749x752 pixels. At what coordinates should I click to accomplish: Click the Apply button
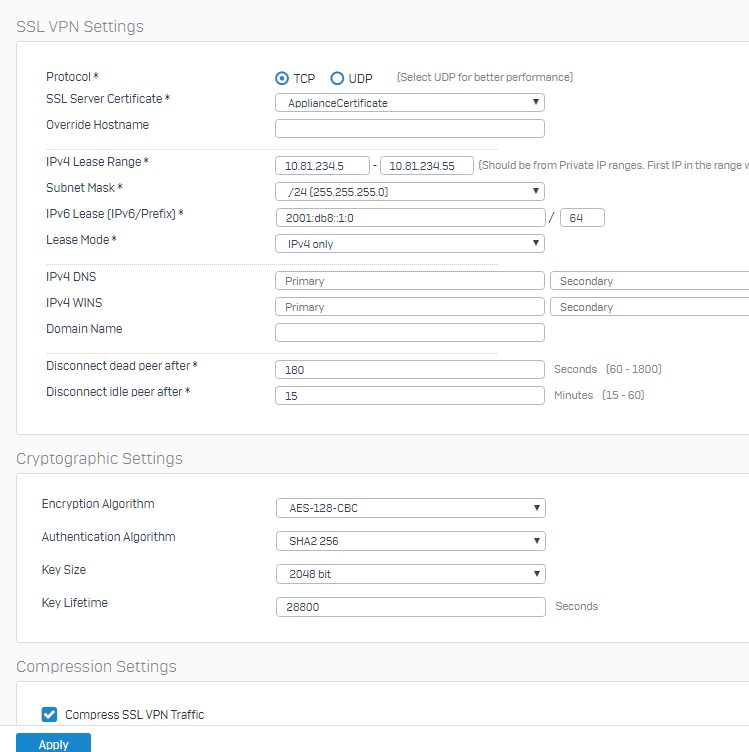[x=53, y=743]
